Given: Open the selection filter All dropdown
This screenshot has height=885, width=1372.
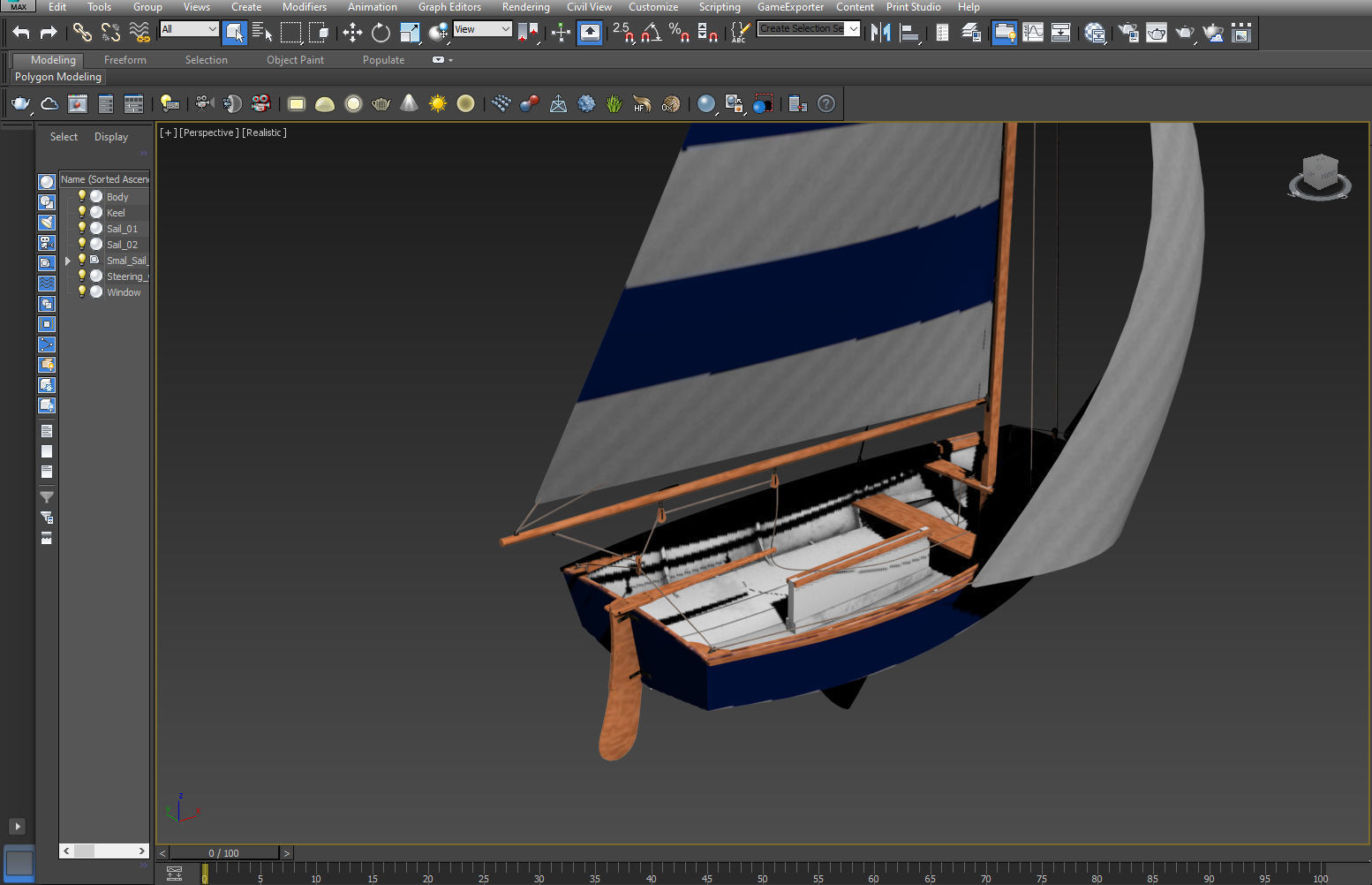Looking at the screenshot, I should point(188,29).
